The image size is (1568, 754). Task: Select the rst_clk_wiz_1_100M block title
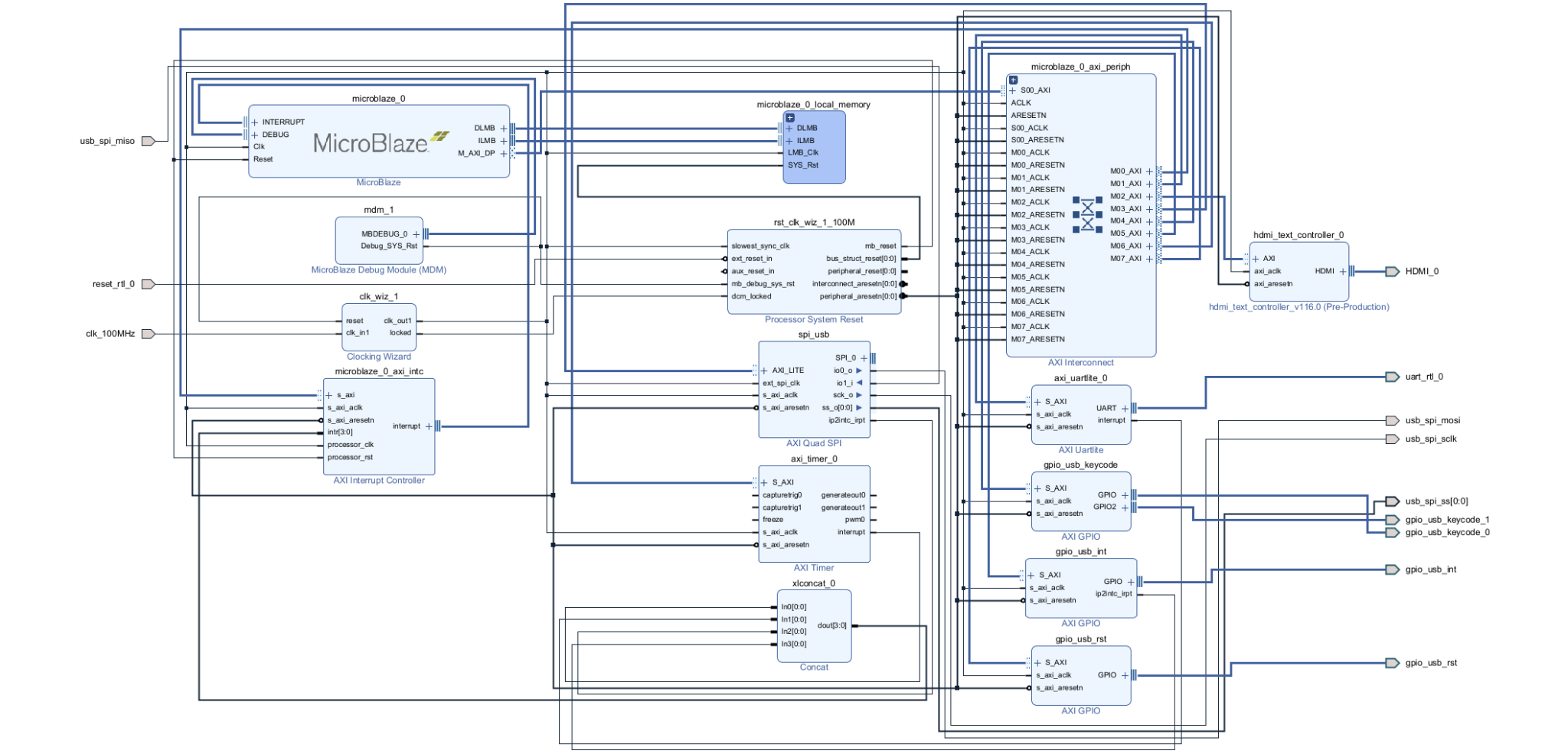click(x=814, y=223)
